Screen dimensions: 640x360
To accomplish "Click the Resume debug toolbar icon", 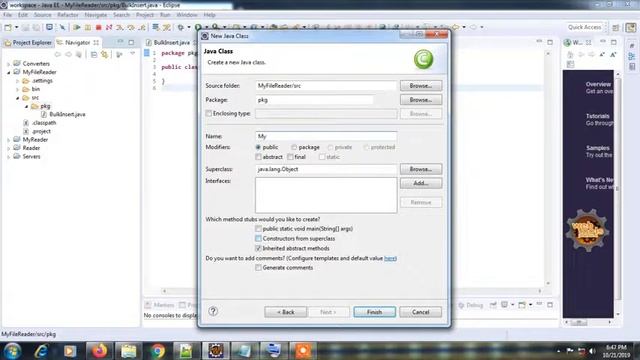I will click(76, 27).
